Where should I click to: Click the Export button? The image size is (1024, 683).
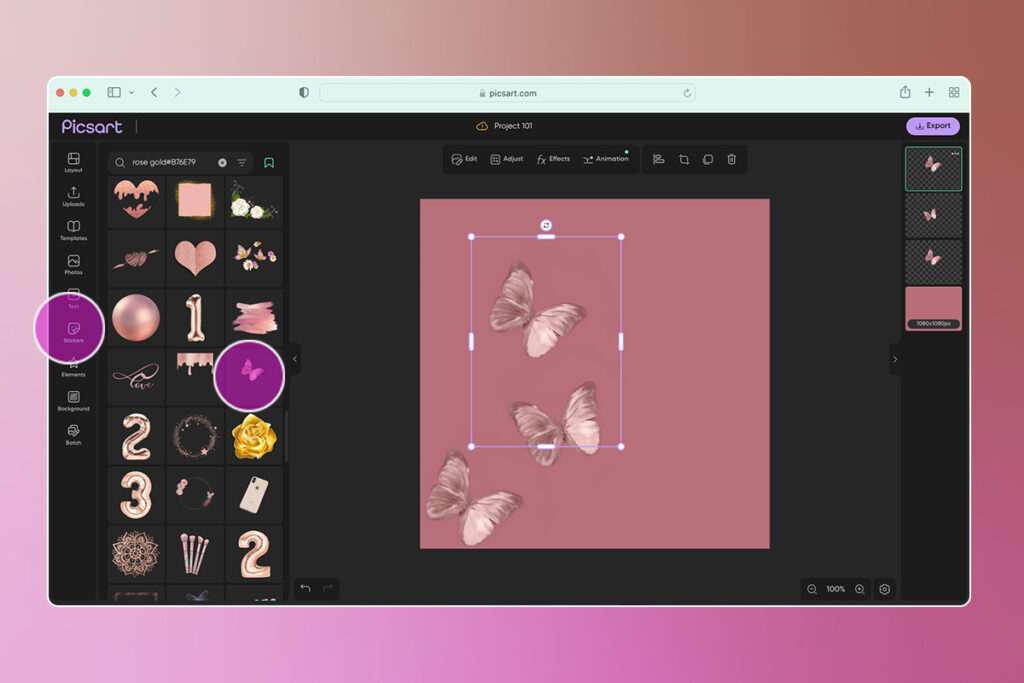coord(932,126)
